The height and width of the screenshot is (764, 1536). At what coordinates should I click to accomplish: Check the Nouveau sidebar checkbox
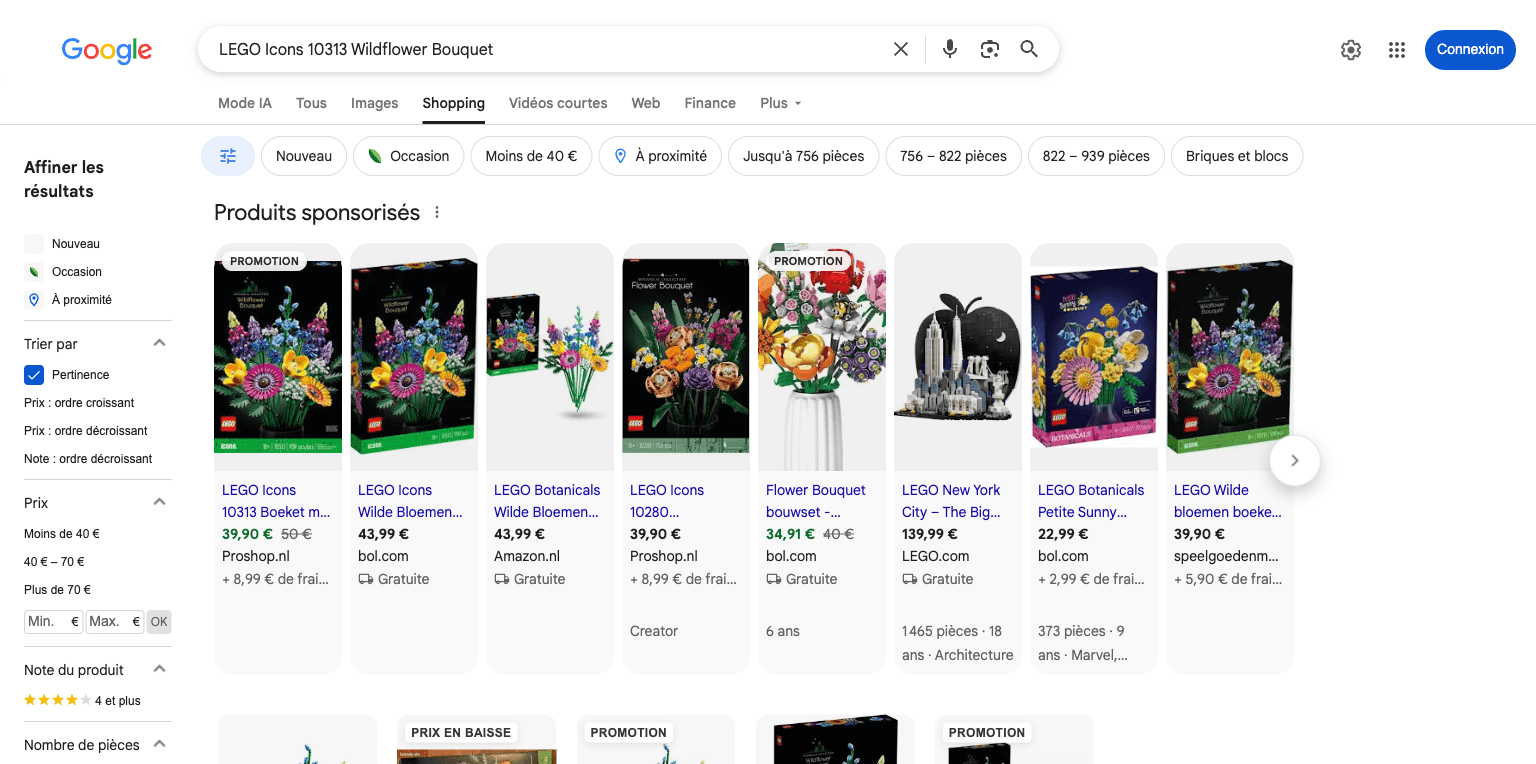point(34,244)
